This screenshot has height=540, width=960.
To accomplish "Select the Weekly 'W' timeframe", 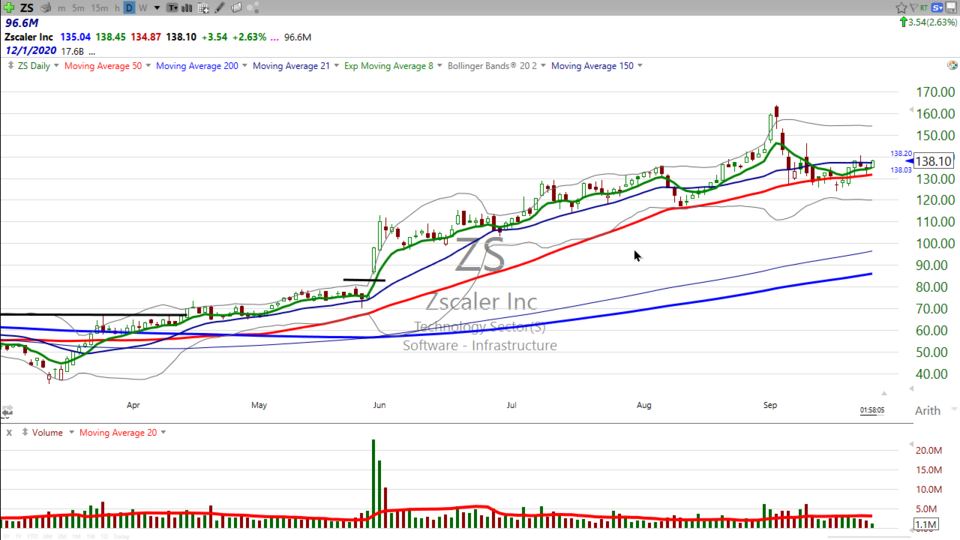I will pyautogui.click(x=143, y=8).
